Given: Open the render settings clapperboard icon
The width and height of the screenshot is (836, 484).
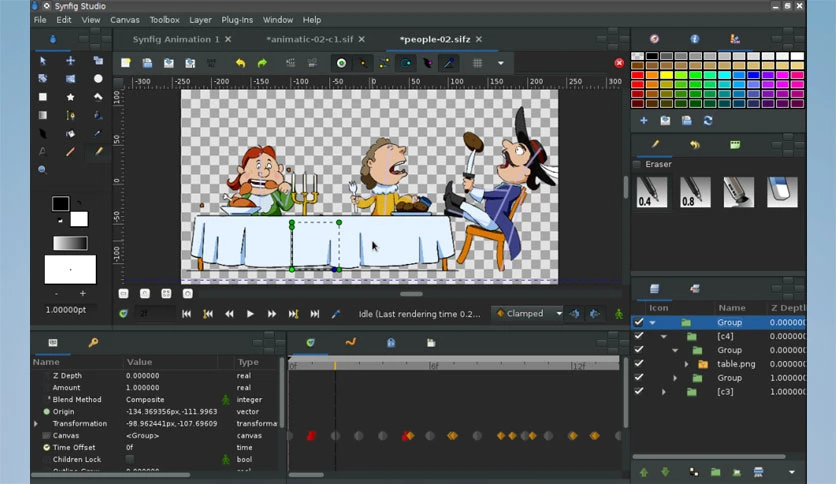Looking at the screenshot, I should point(291,63).
